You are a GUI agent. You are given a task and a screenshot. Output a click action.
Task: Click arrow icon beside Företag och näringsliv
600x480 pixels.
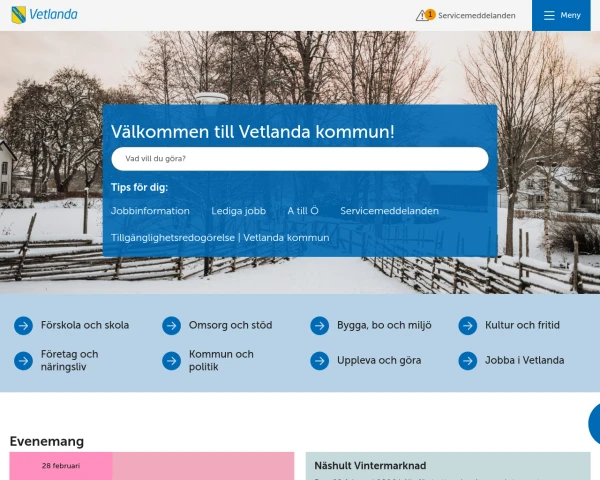coord(23,361)
